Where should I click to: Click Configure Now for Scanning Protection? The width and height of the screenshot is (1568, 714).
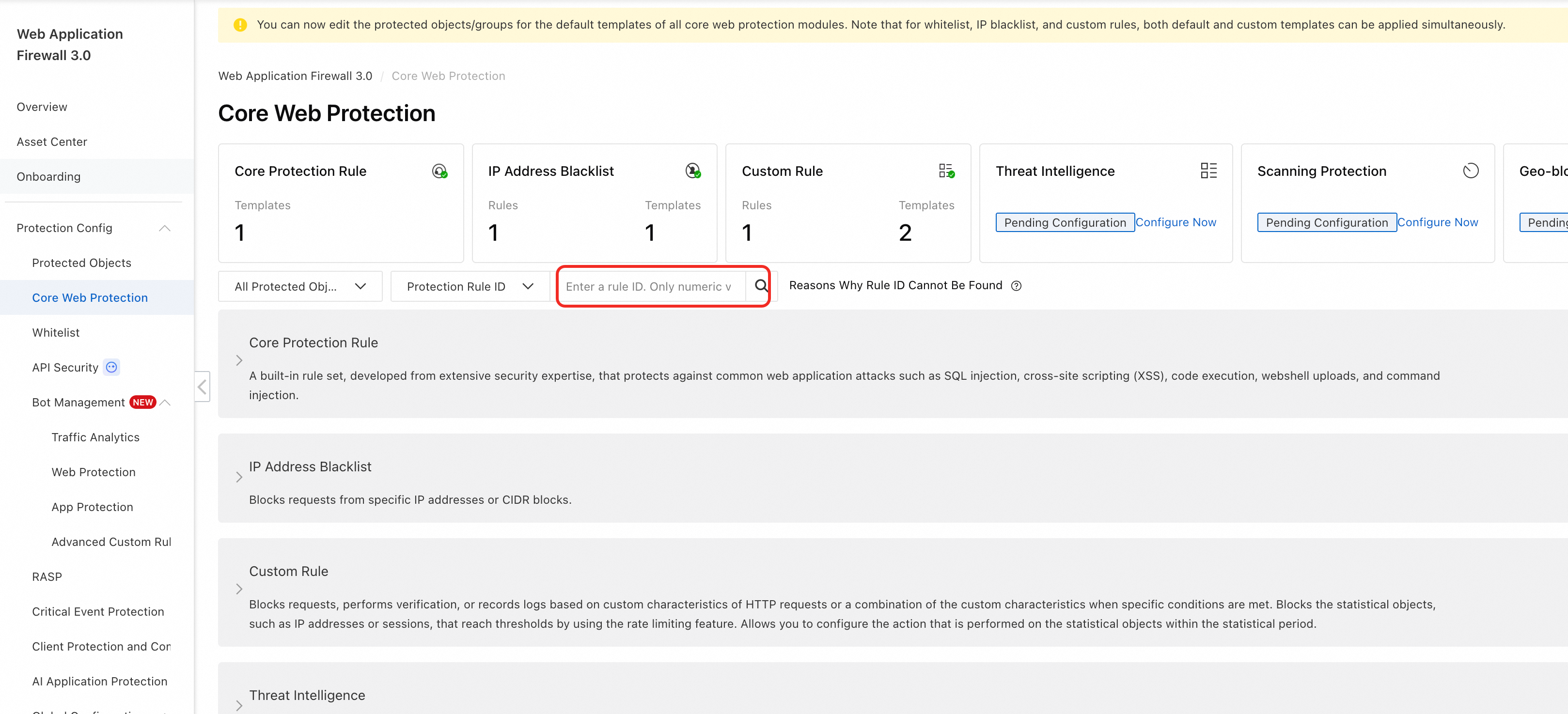pos(1437,222)
